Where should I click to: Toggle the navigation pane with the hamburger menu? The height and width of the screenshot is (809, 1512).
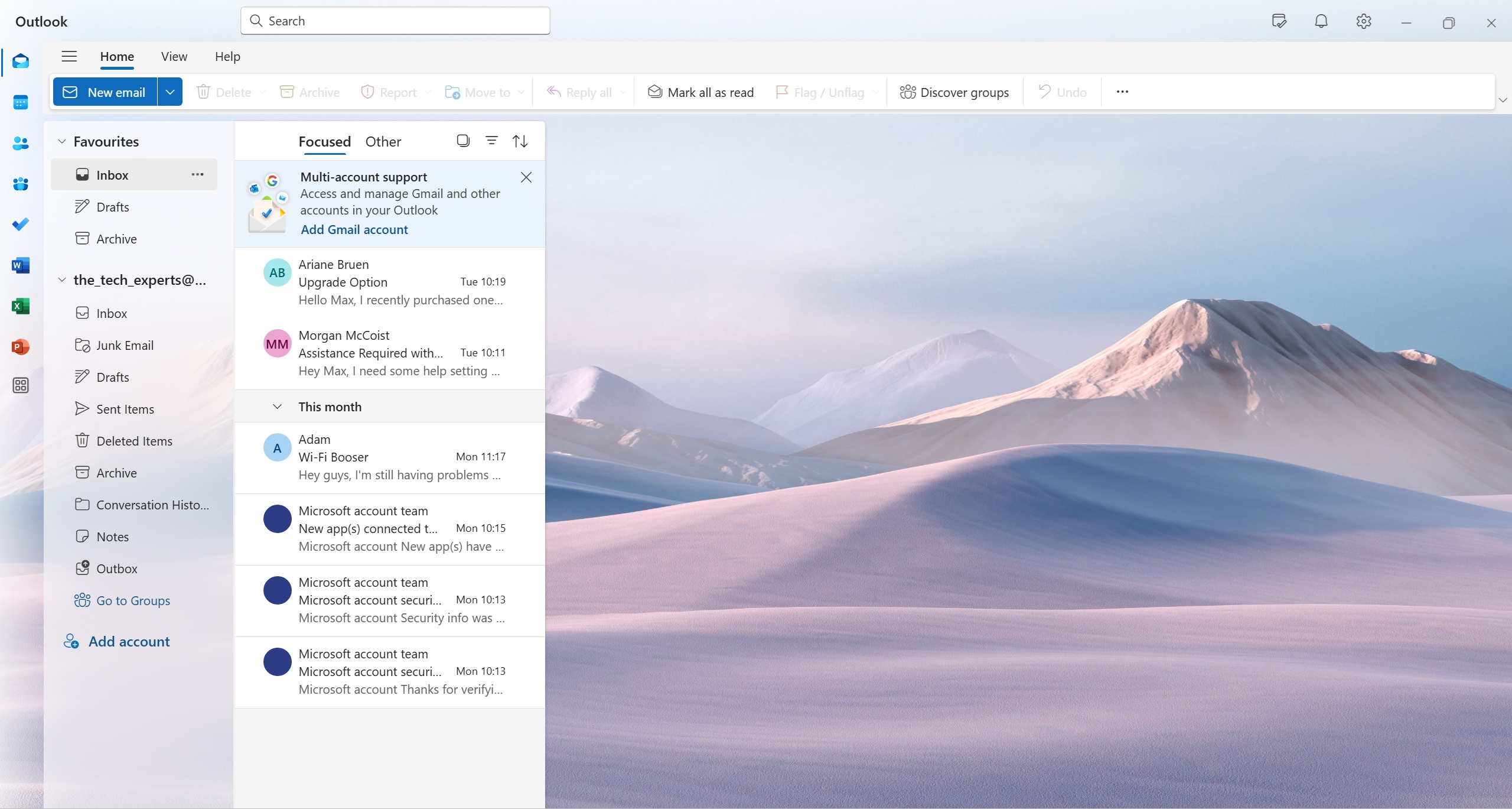(69, 56)
